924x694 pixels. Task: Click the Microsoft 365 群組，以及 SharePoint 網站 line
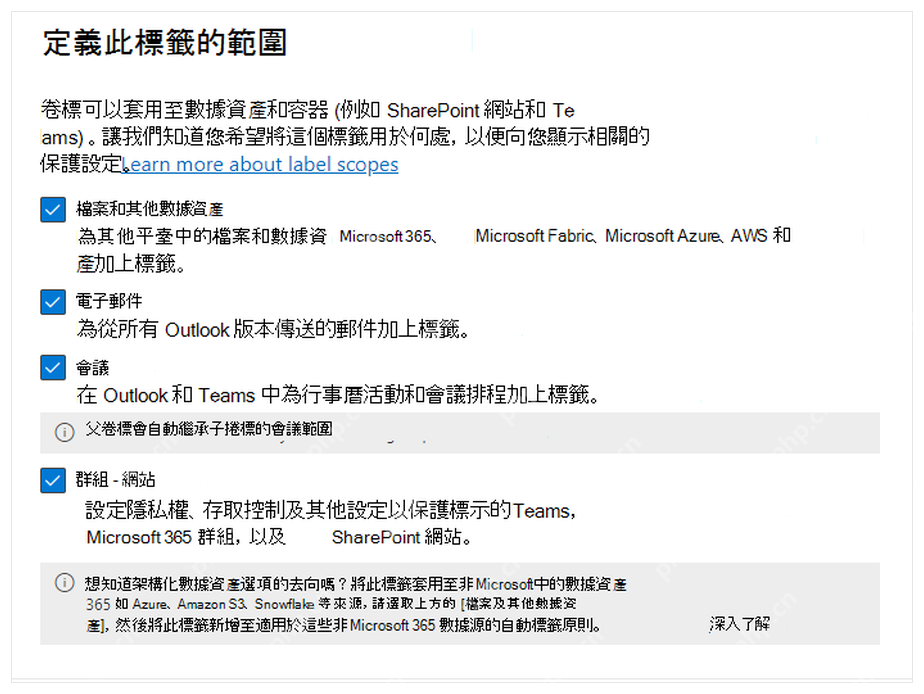tap(279, 537)
